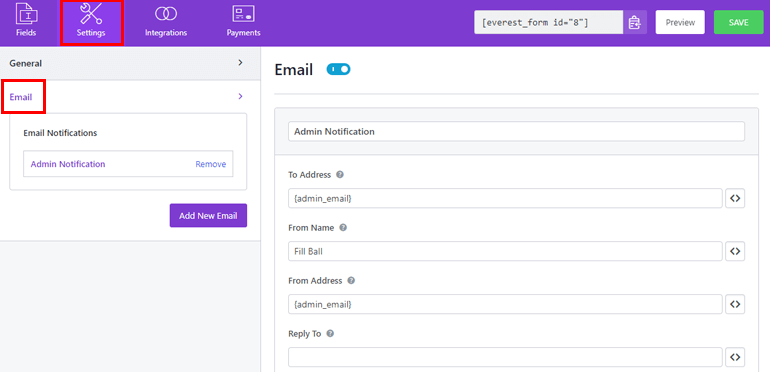Click the From Name input field
This screenshot has width=770, height=372.
(x=505, y=251)
